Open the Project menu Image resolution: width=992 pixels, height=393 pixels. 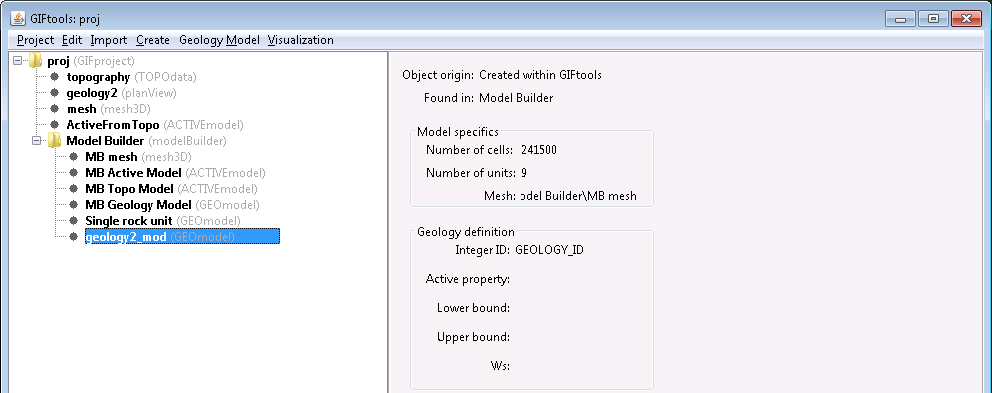click(35, 40)
